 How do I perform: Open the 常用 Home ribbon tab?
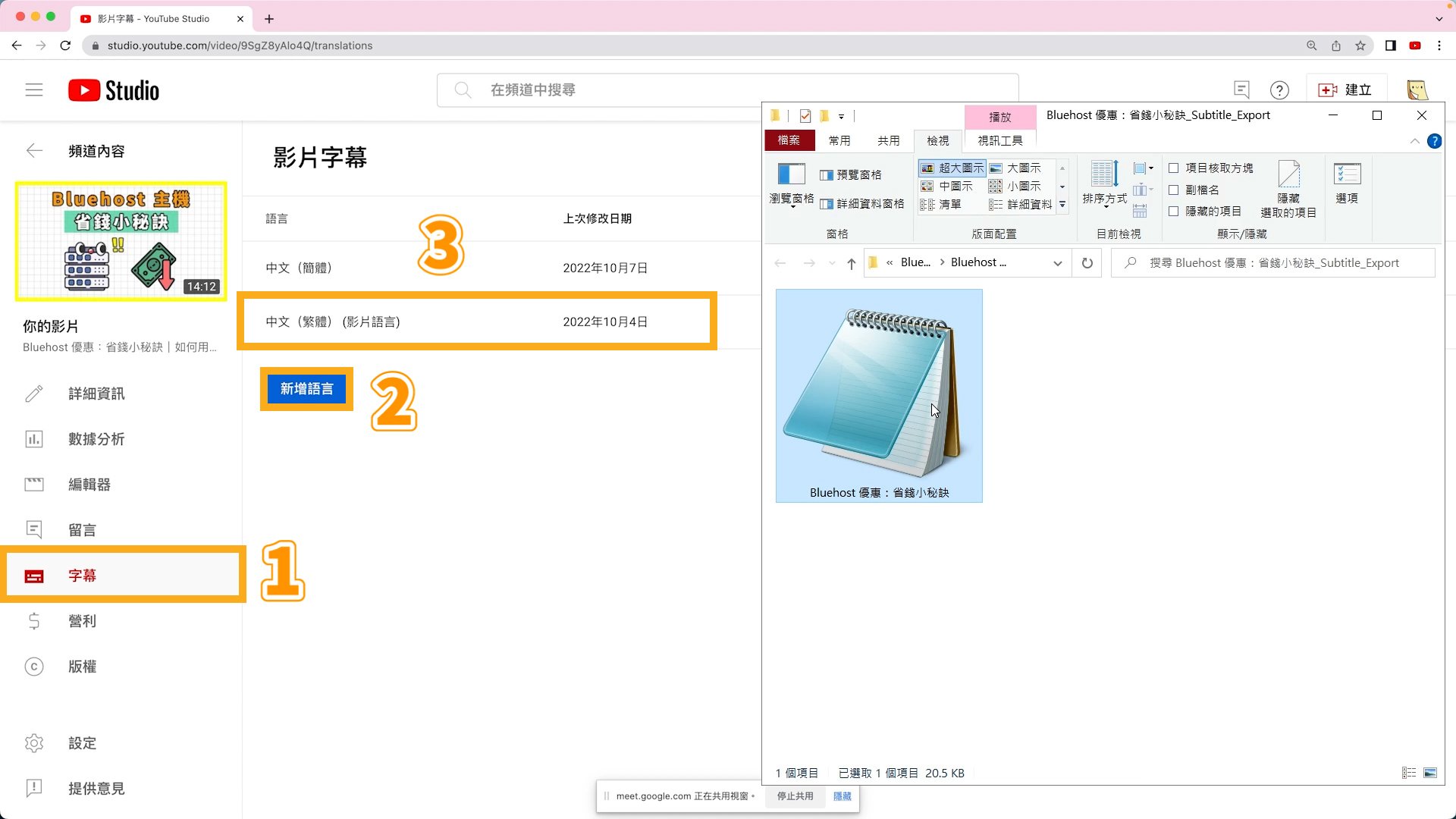(x=839, y=140)
